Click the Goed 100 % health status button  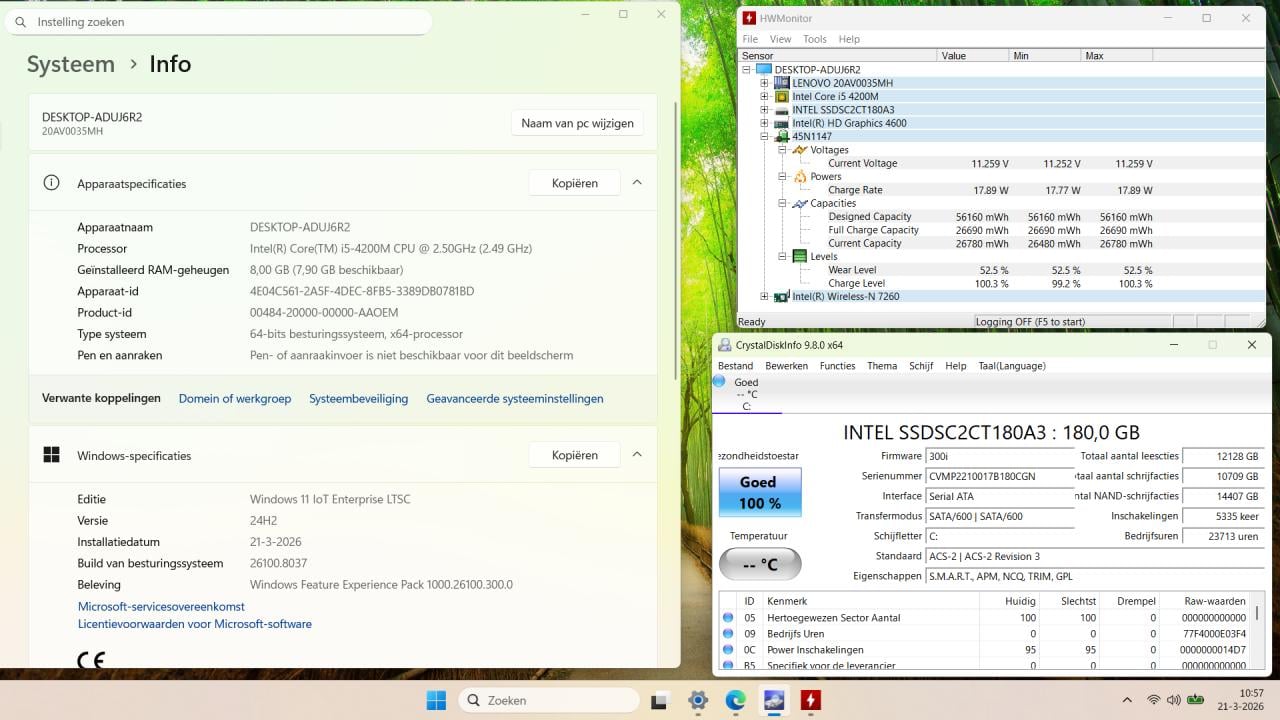759,492
